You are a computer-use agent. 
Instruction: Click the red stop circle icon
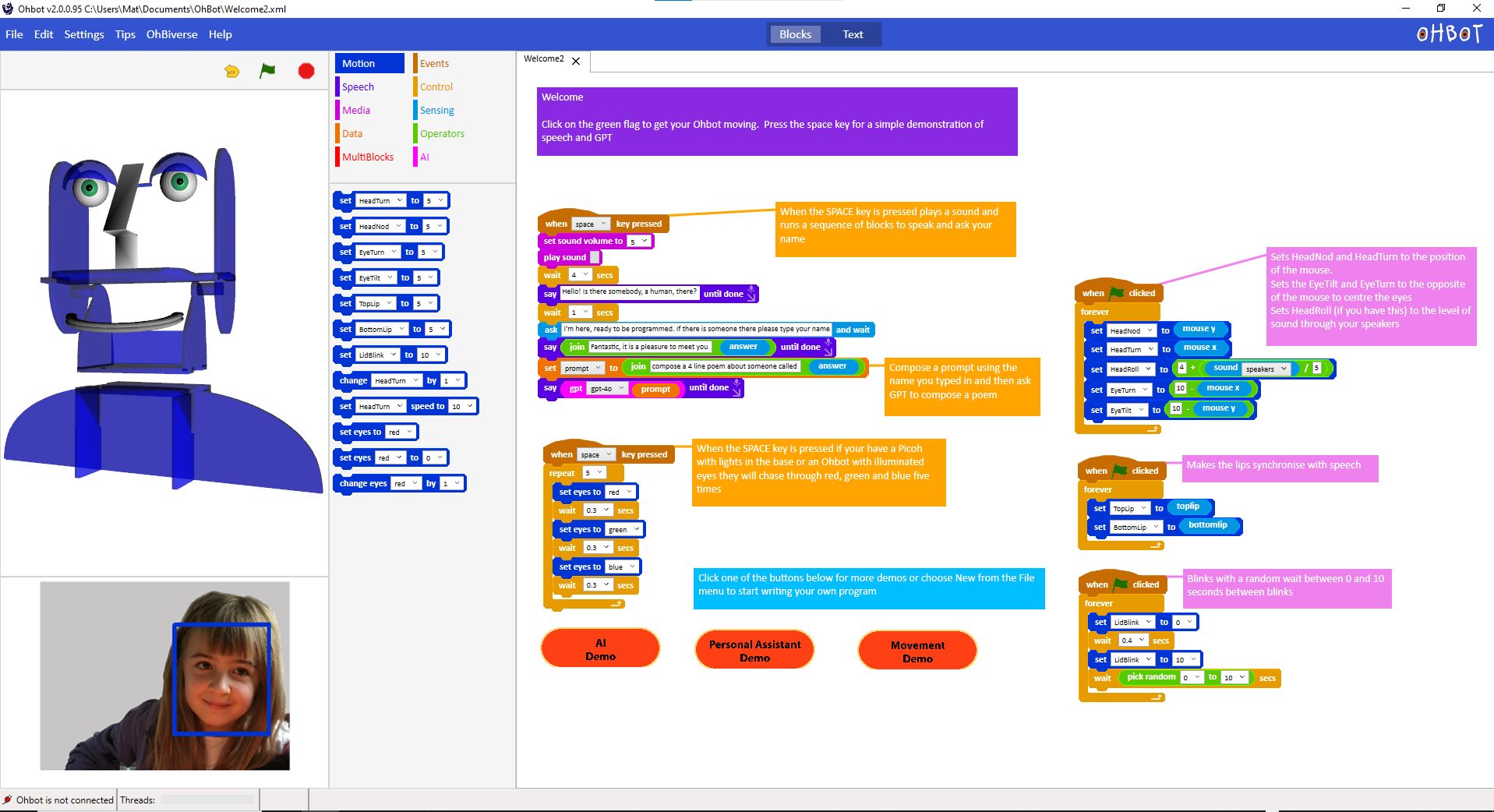(306, 71)
